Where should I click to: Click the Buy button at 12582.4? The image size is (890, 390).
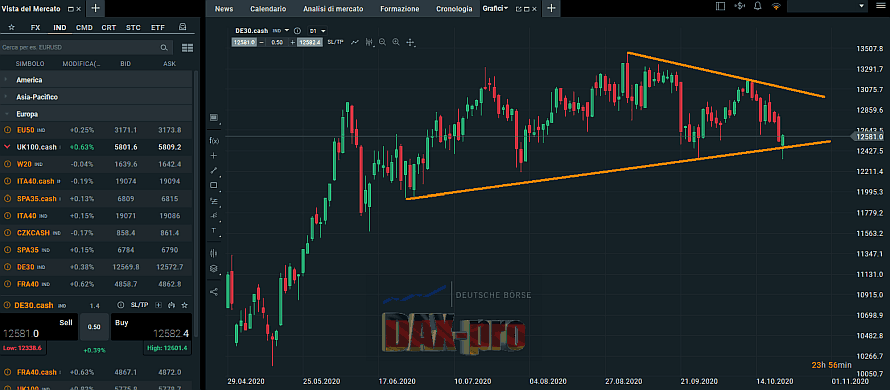click(x=151, y=328)
